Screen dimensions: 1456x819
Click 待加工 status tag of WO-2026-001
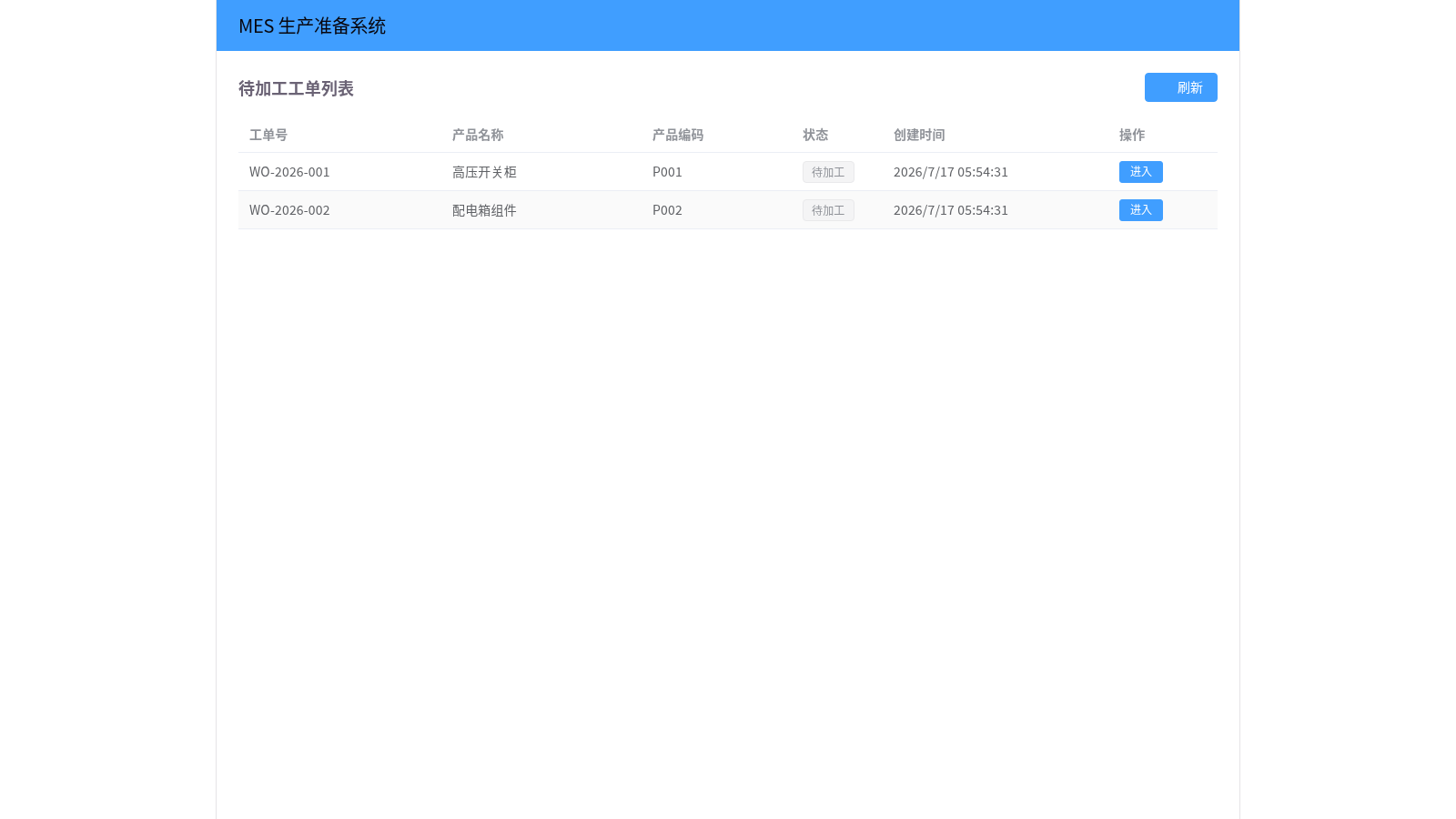pyautogui.click(x=828, y=172)
